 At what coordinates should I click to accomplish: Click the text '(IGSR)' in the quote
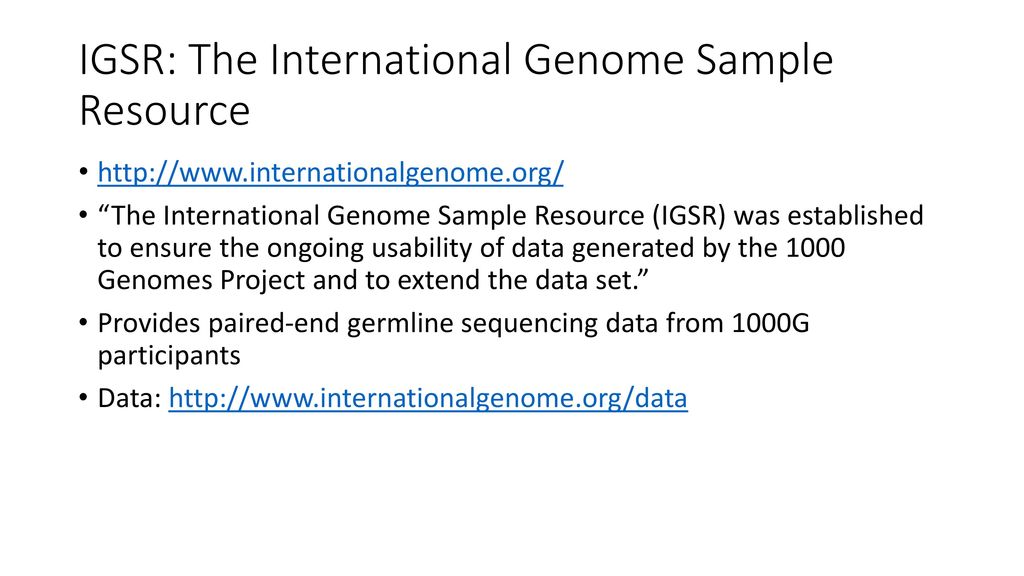click(689, 216)
